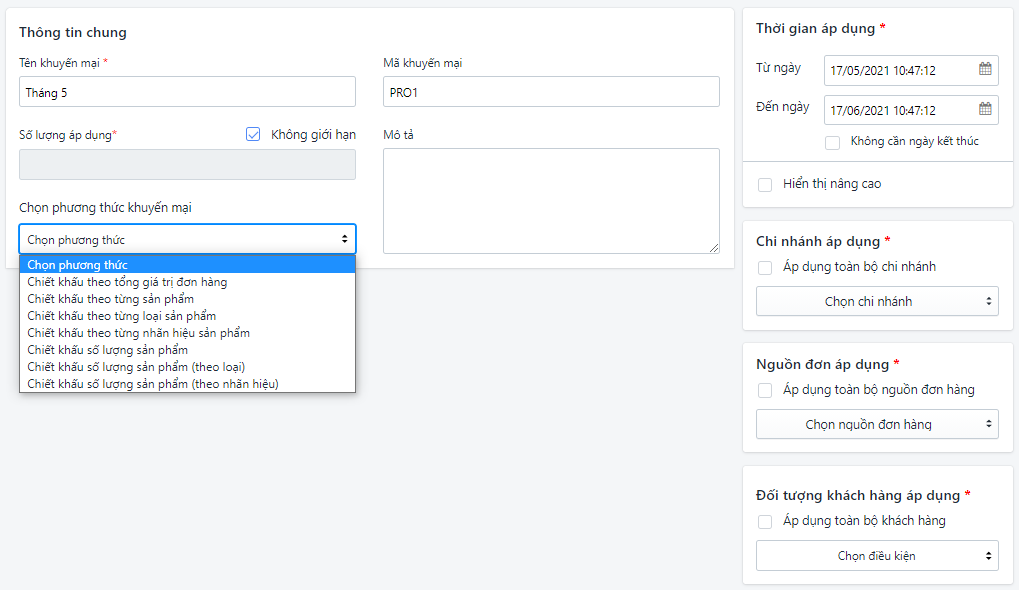
Task: Open calendar picker for Từ ngày field
Action: (x=985, y=70)
